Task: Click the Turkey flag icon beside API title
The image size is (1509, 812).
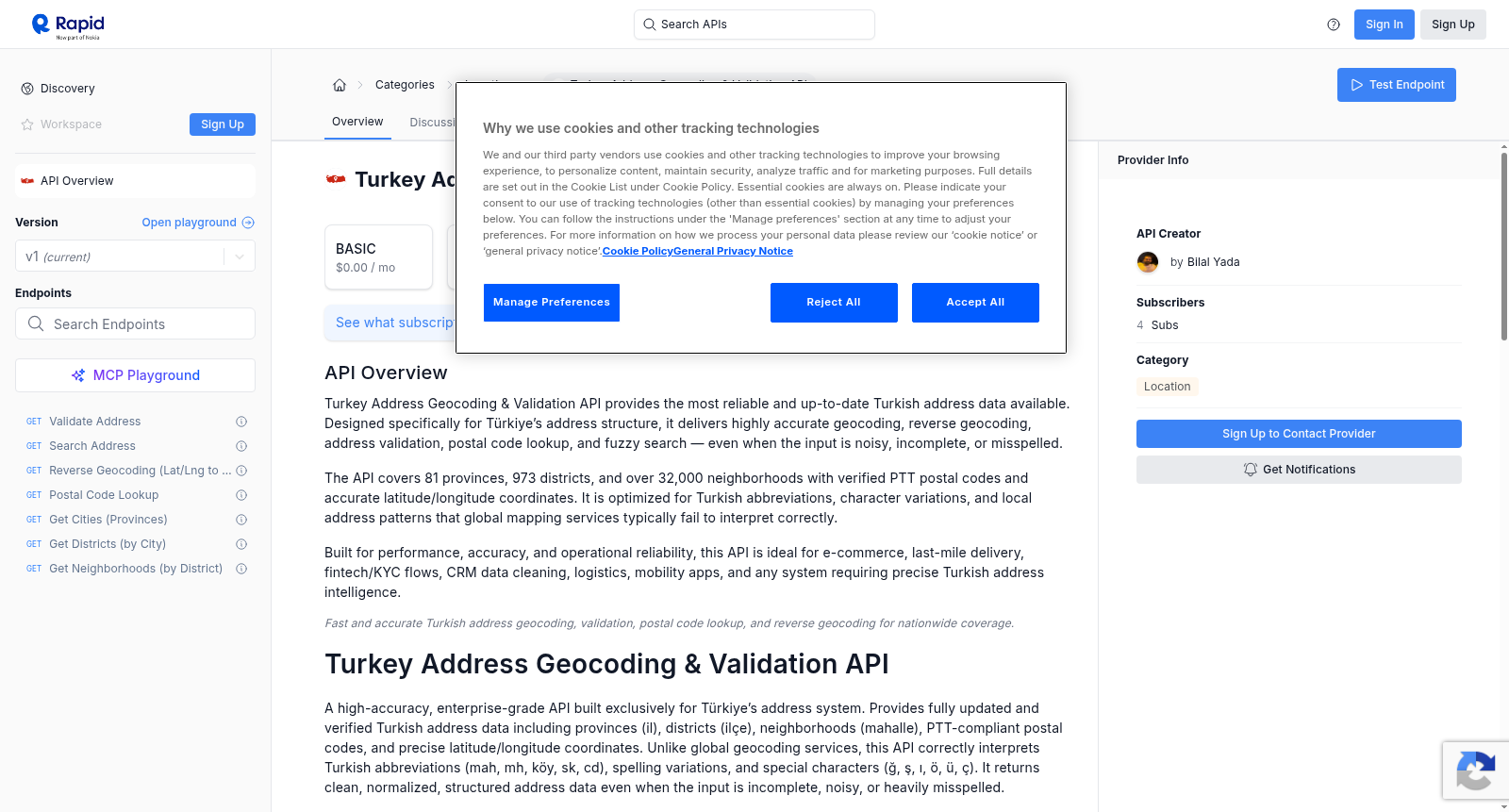Action: tap(336, 179)
